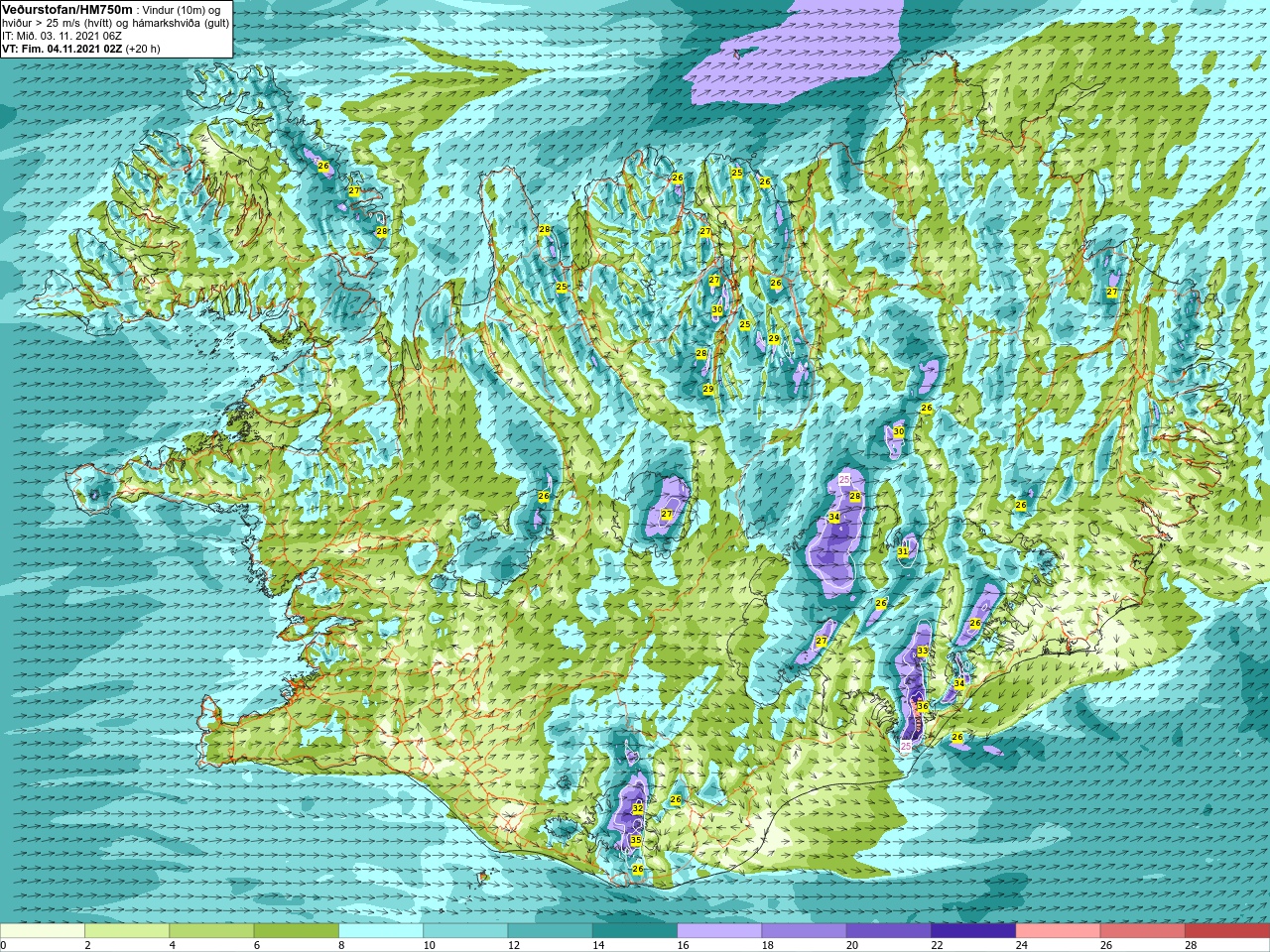The width and height of the screenshot is (1270, 952).
Task: Click the yellow gust label '36'
Action: point(923,706)
